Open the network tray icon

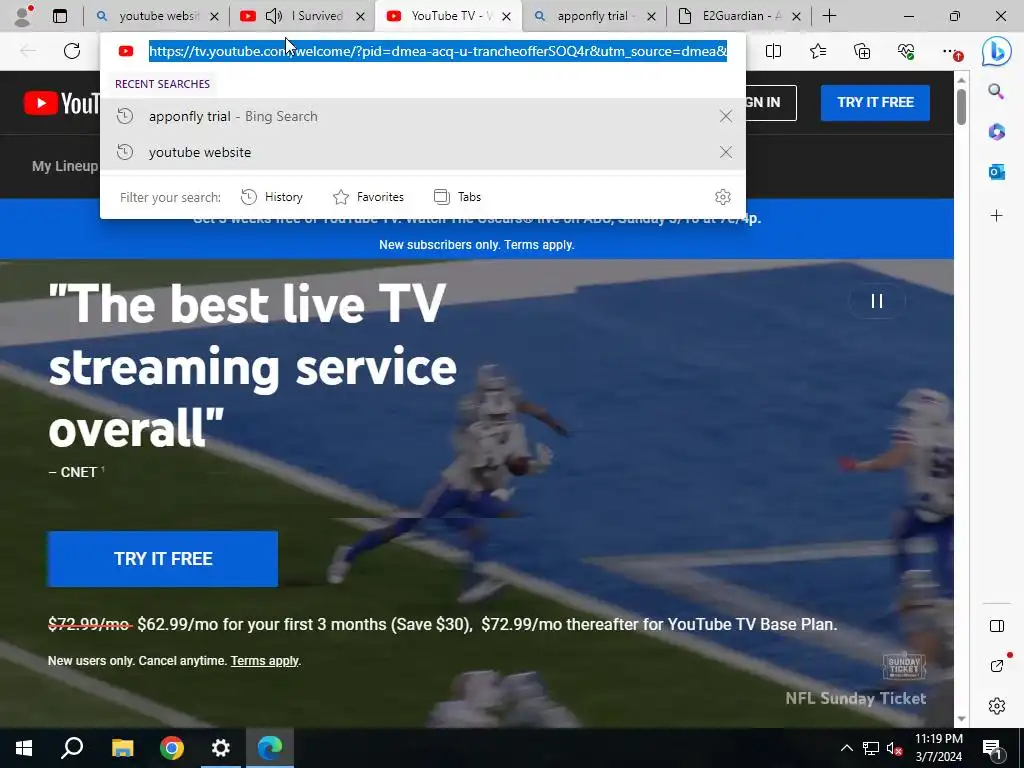tap(871, 748)
